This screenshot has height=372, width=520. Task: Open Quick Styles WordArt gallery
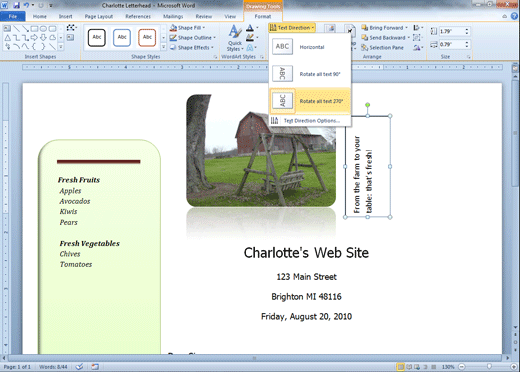pyautogui.click(x=235, y=38)
